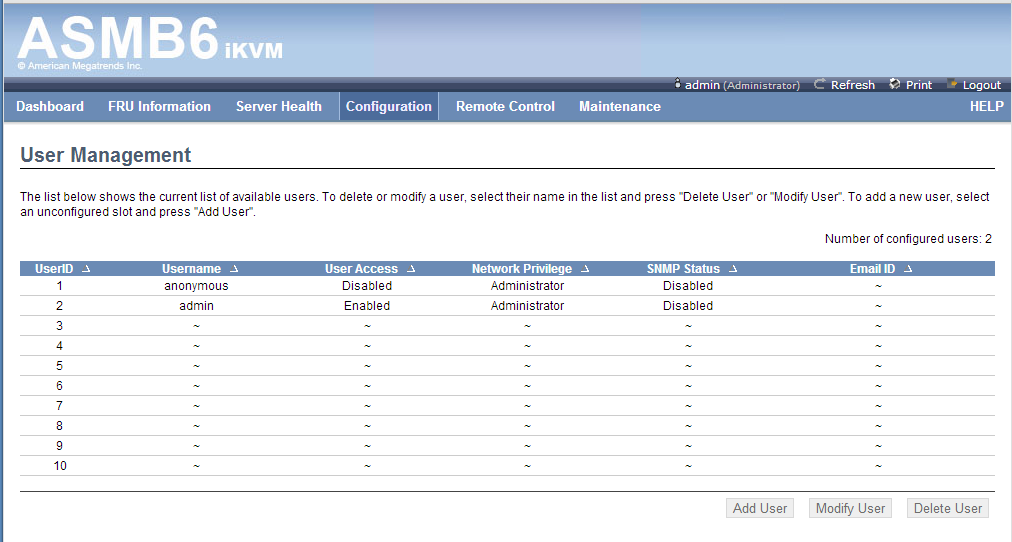Click Number of configured users text
Screen dimensions: 1012x542
pos(908,239)
